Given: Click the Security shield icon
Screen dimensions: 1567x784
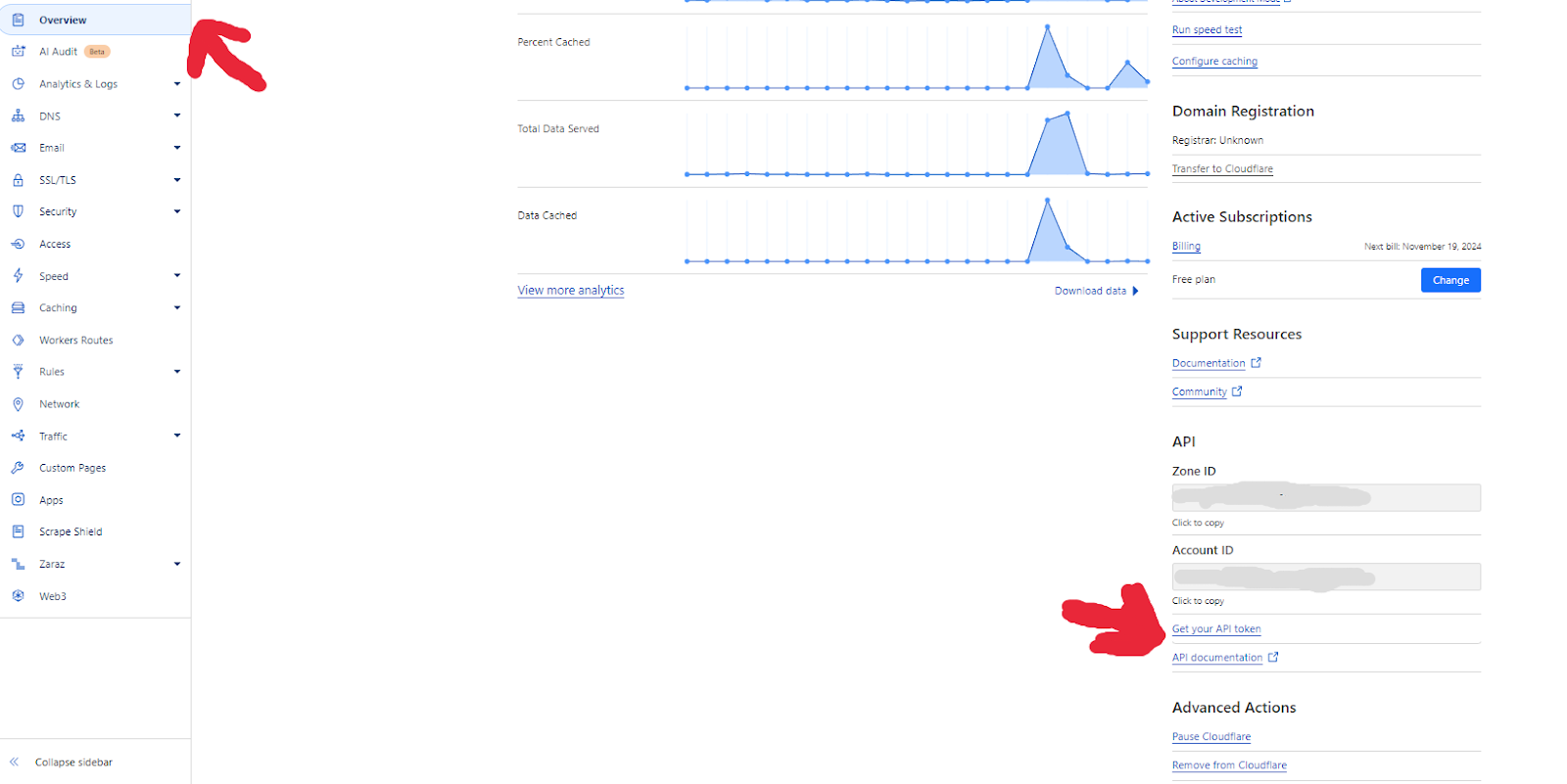Looking at the screenshot, I should pos(18,211).
